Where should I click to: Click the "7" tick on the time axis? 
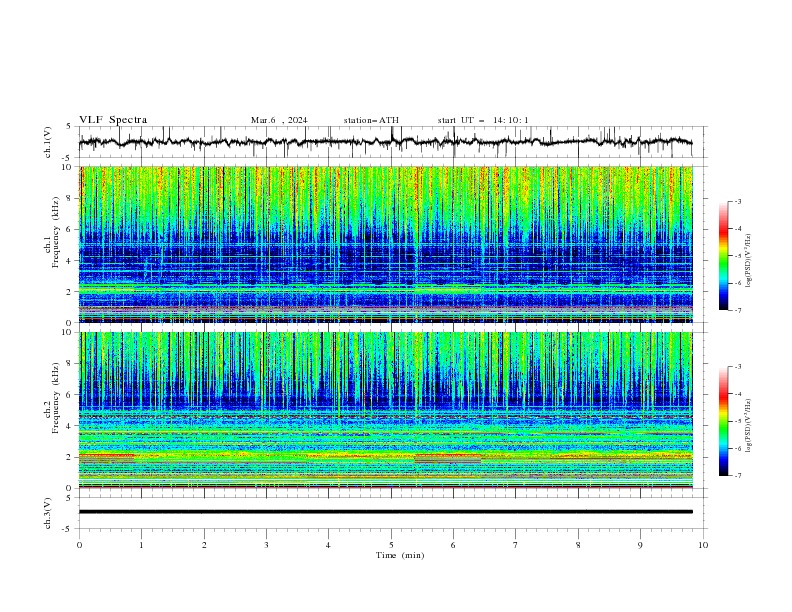516,545
